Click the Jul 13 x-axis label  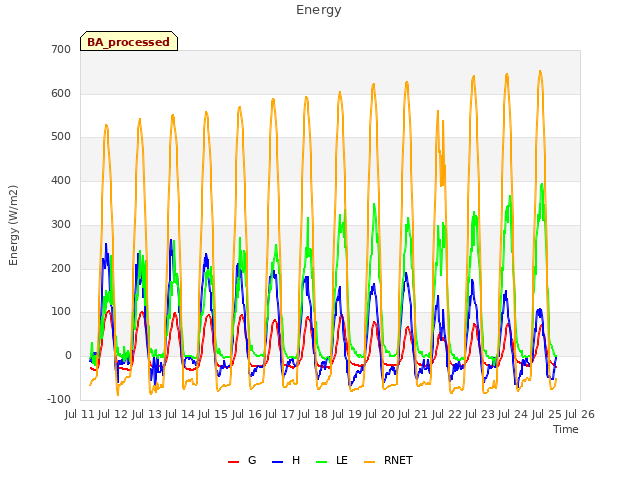click(146, 415)
